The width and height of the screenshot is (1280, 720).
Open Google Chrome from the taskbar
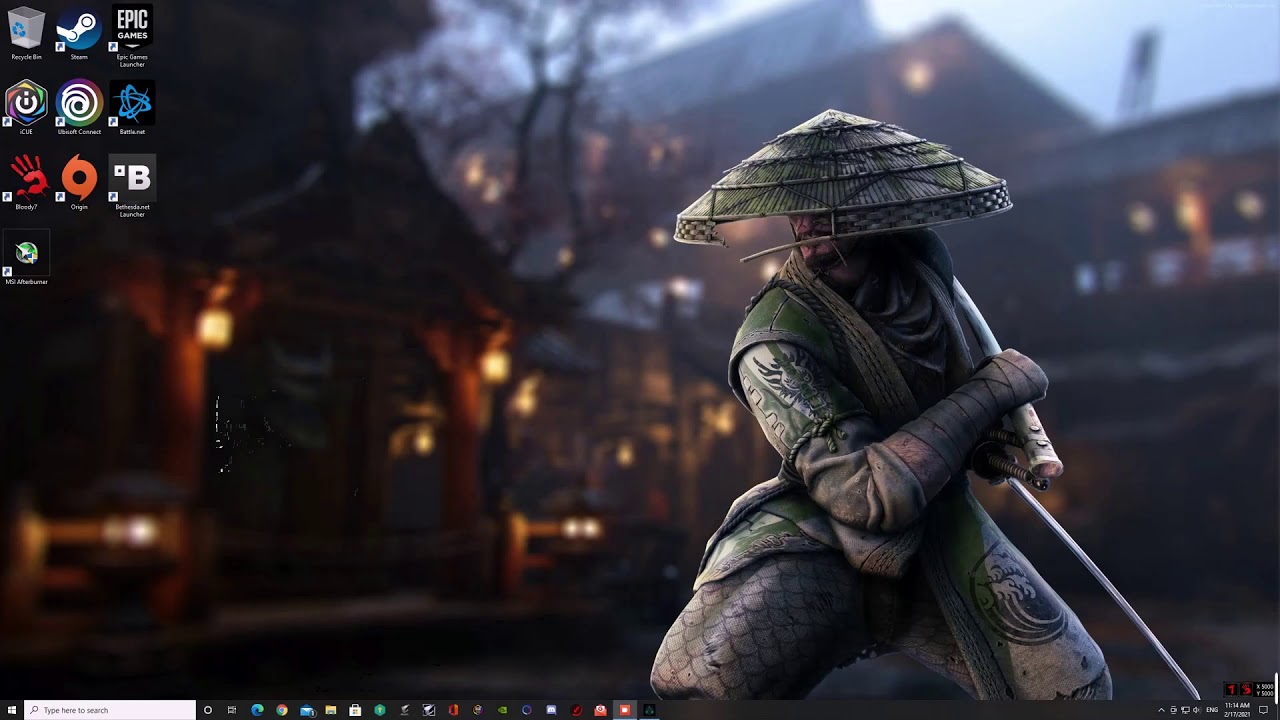(x=282, y=710)
